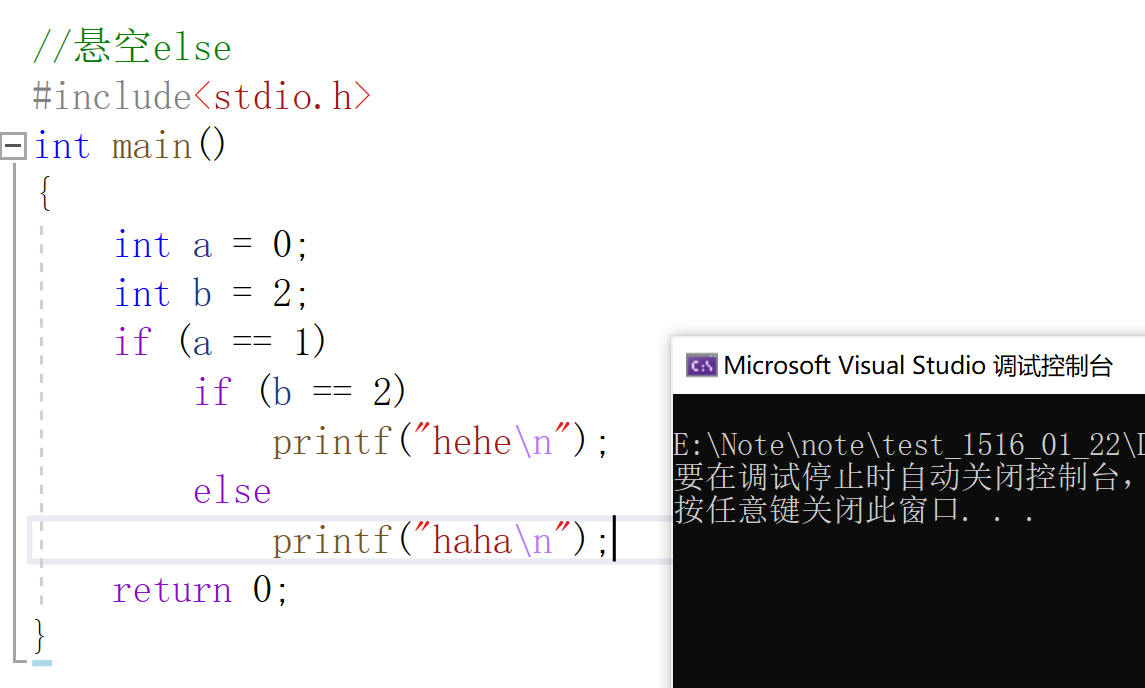Click the int a = 0; declaration
The image size is (1145, 688).
tap(210, 243)
